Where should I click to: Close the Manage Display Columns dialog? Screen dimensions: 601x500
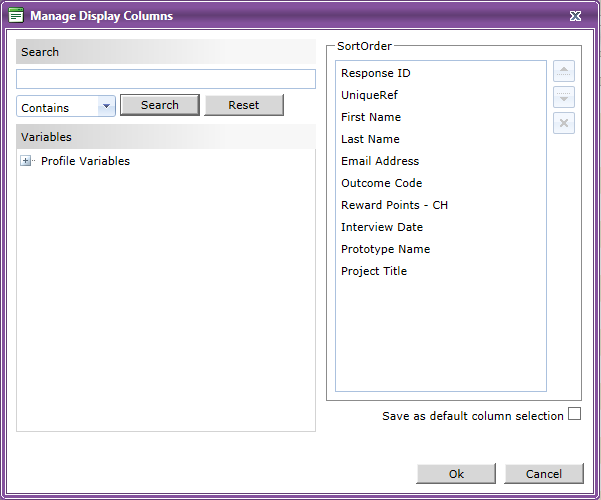(x=575, y=16)
